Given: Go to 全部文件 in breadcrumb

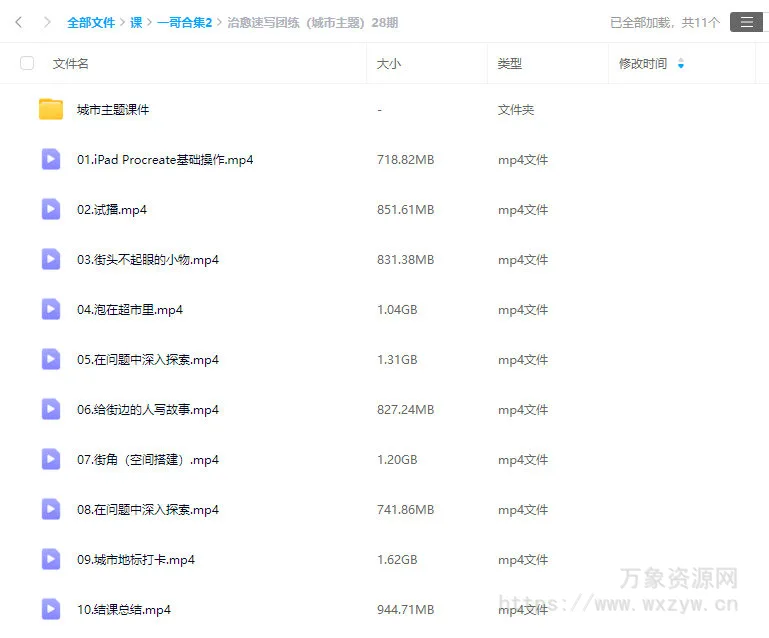Looking at the screenshot, I should pyautogui.click(x=91, y=22).
